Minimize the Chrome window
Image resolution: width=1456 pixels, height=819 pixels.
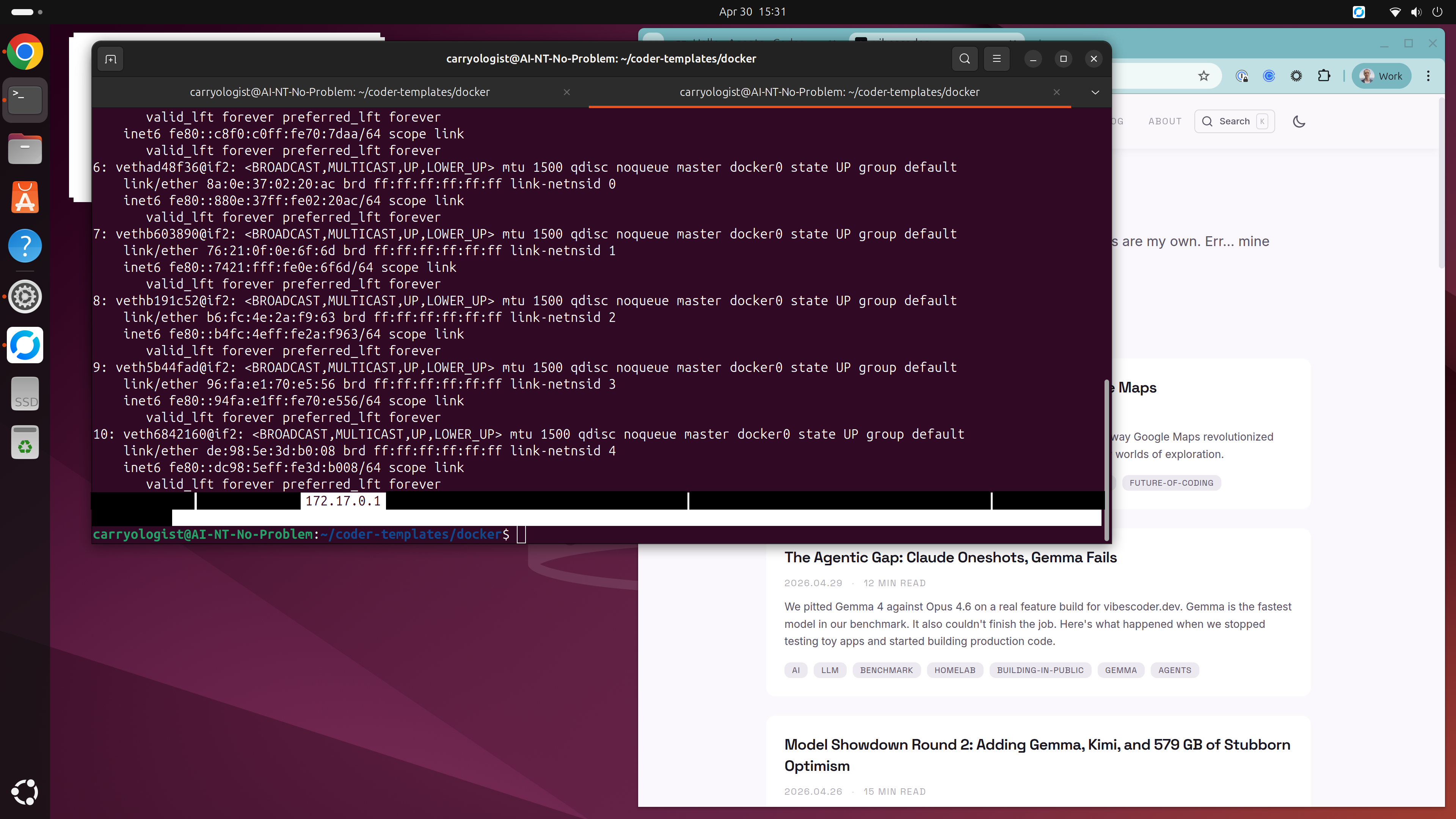tap(1384, 44)
